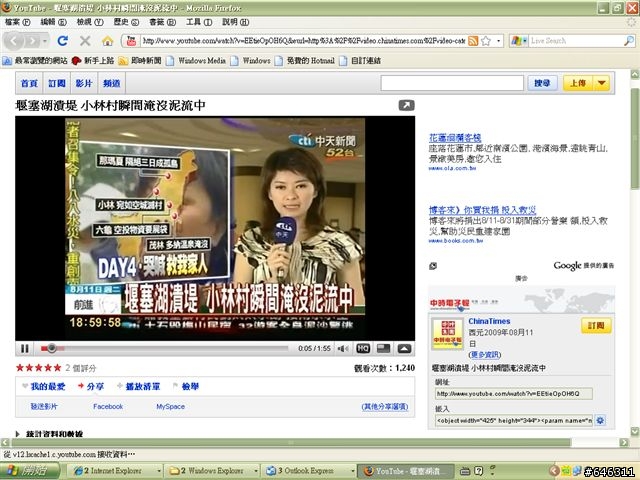
Task: Go back with Firefox back arrow
Action: click(x=14, y=41)
